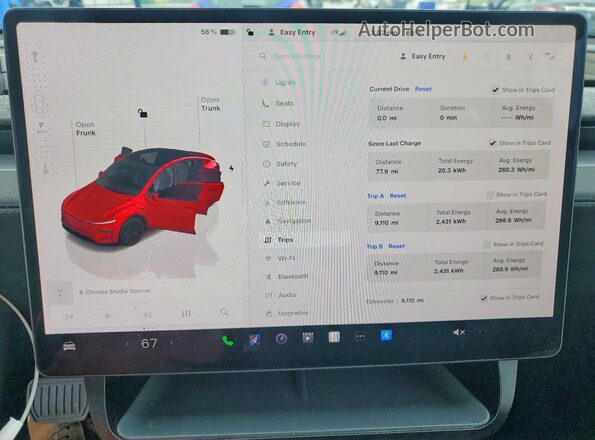
Task: Open the Navigation settings menu
Action: pyautogui.click(x=288, y=221)
